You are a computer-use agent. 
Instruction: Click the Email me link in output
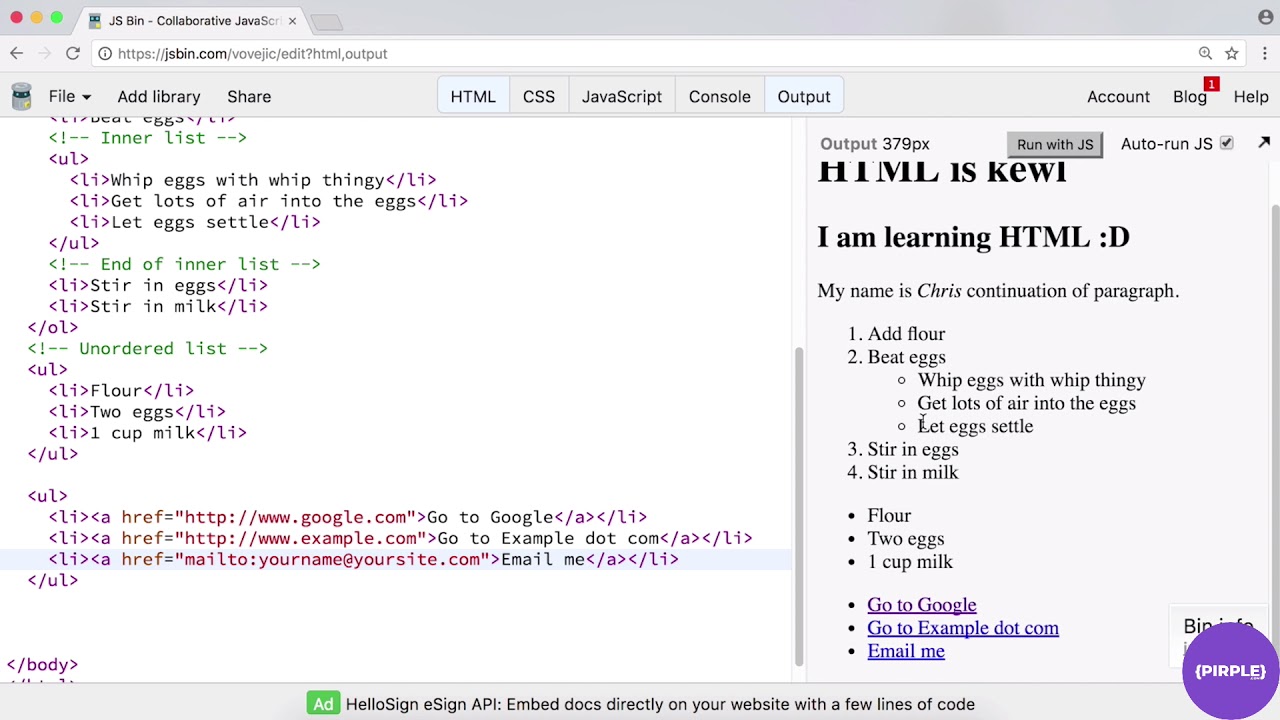[x=906, y=651]
